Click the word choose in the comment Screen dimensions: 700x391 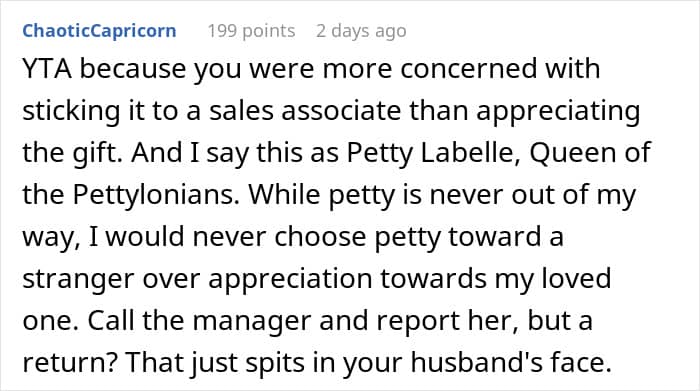(320, 237)
